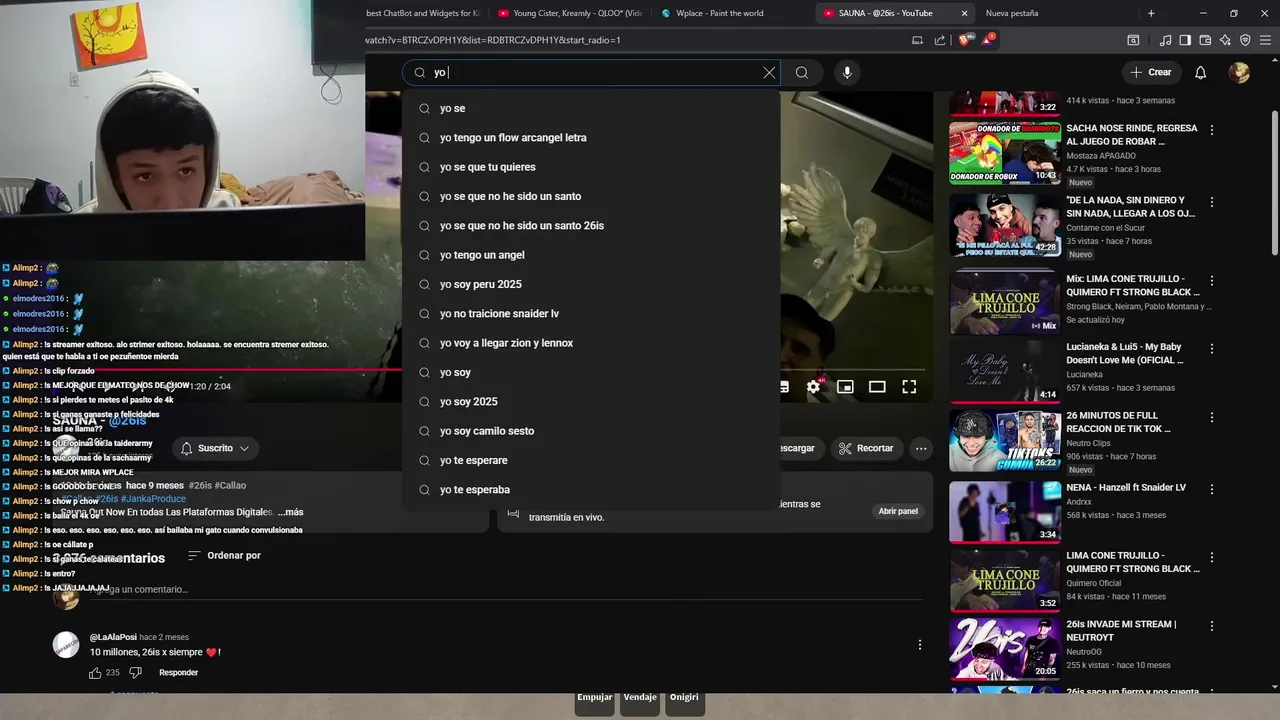This screenshot has width=1280, height=720.
Task: Select suggestion 'yo tengo un flow arcangel letra'
Action: tap(591, 137)
